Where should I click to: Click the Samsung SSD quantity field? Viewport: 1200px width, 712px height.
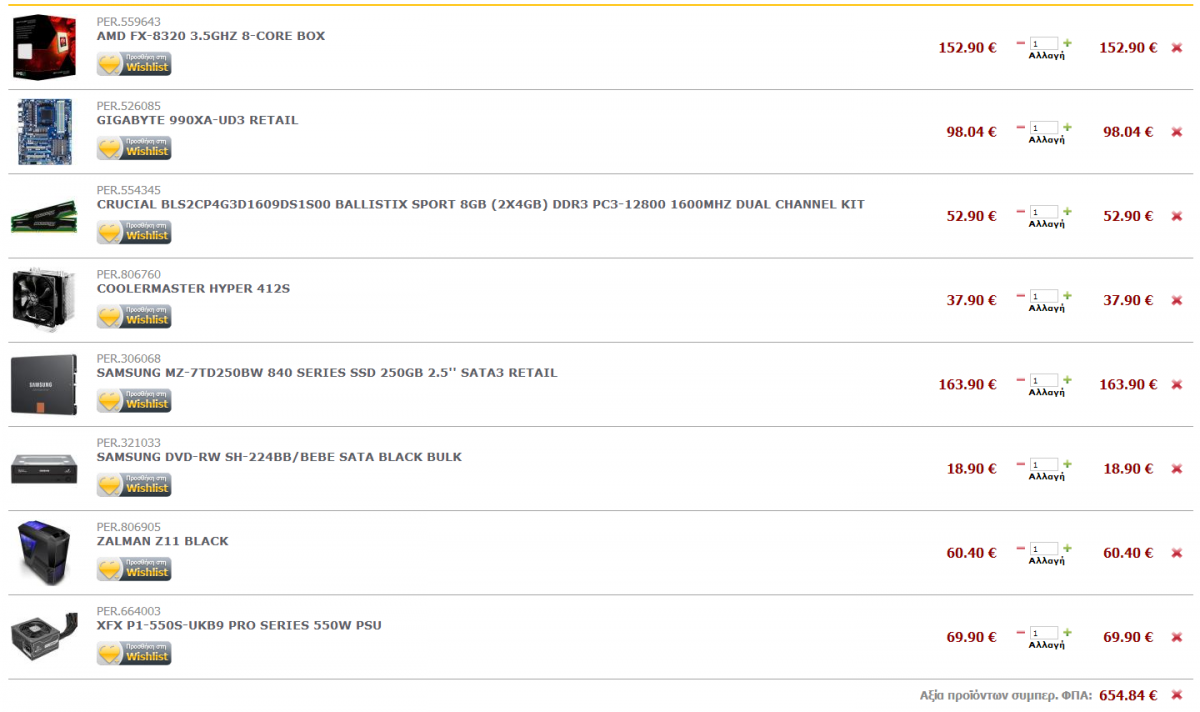click(x=1044, y=381)
